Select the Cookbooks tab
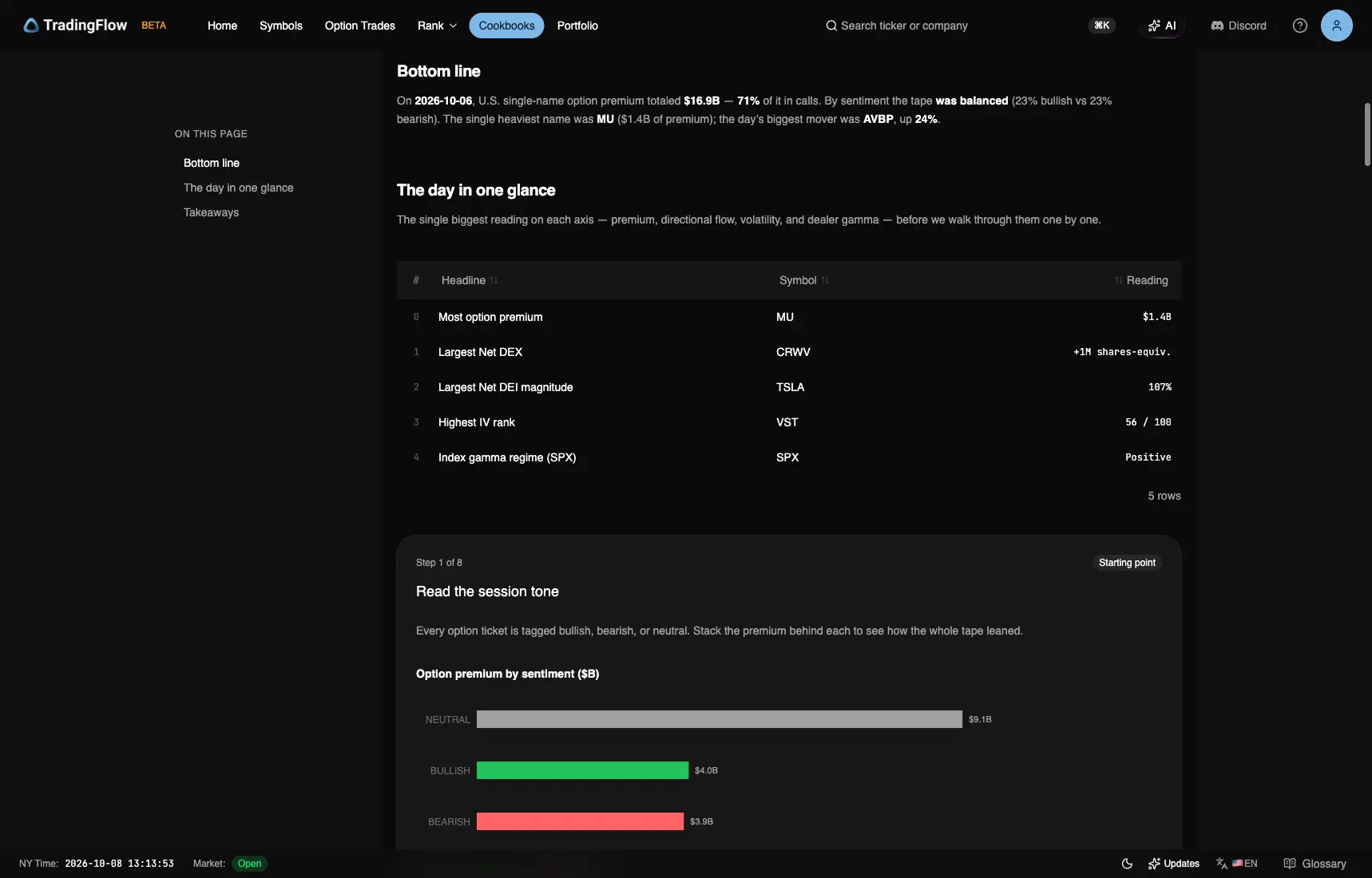1372x878 pixels. point(506,26)
